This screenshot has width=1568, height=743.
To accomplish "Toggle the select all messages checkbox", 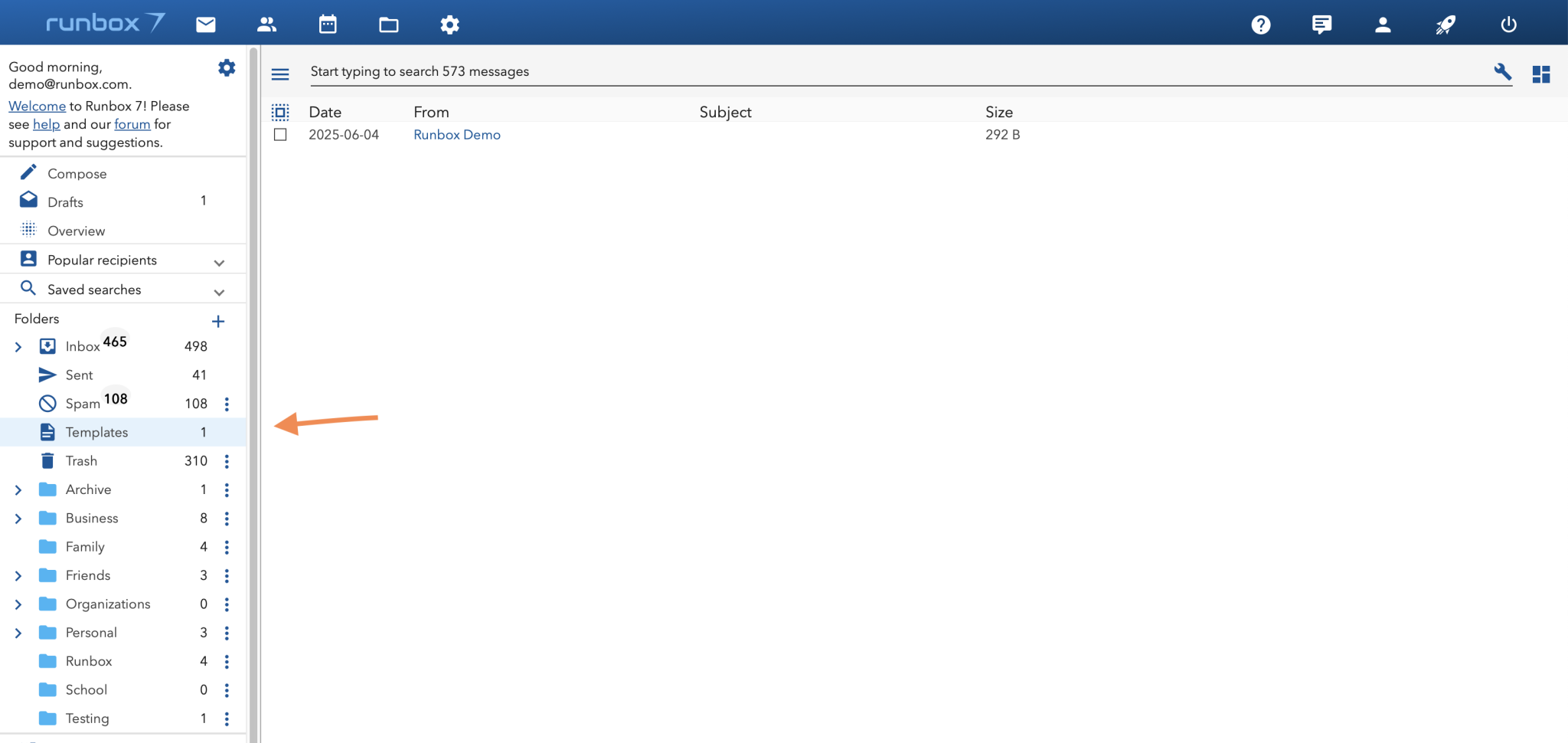I will (280, 113).
